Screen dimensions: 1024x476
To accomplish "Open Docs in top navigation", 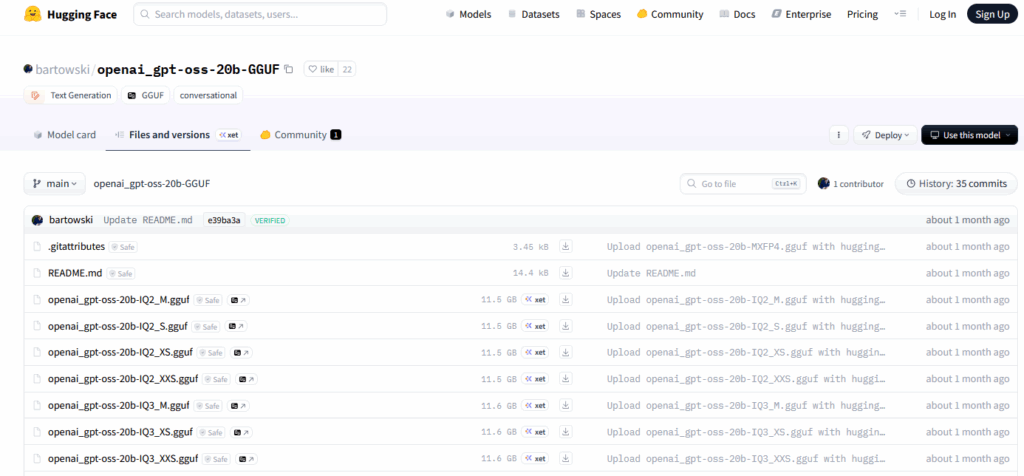I will click(737, 14).
